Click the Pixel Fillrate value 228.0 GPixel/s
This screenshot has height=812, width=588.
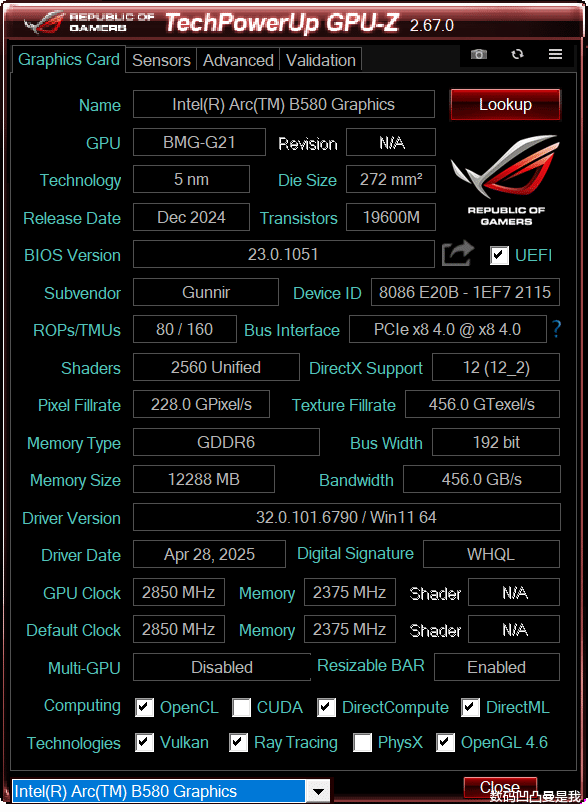pos(201,404)
